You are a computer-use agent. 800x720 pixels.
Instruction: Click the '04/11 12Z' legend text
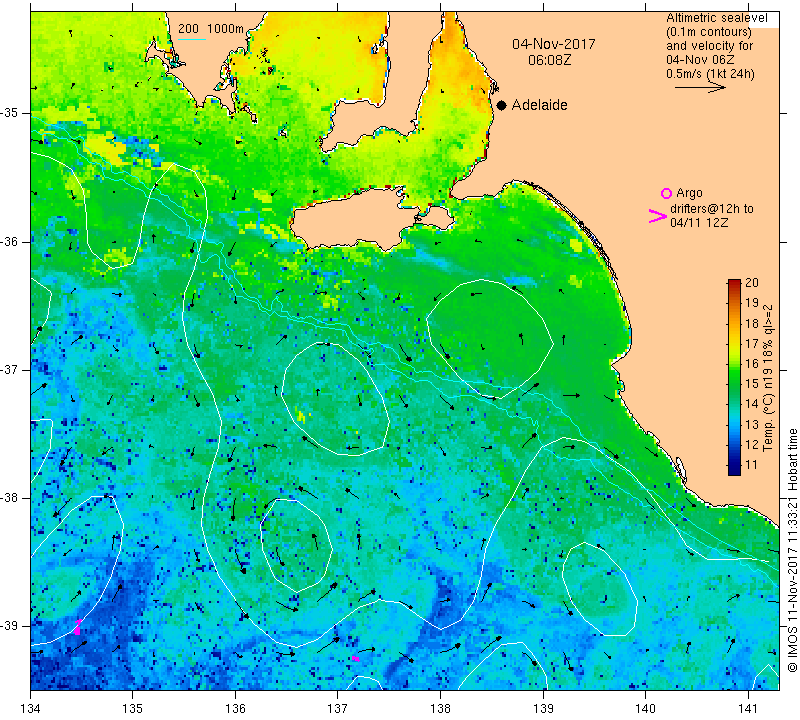tap(699, 222)
